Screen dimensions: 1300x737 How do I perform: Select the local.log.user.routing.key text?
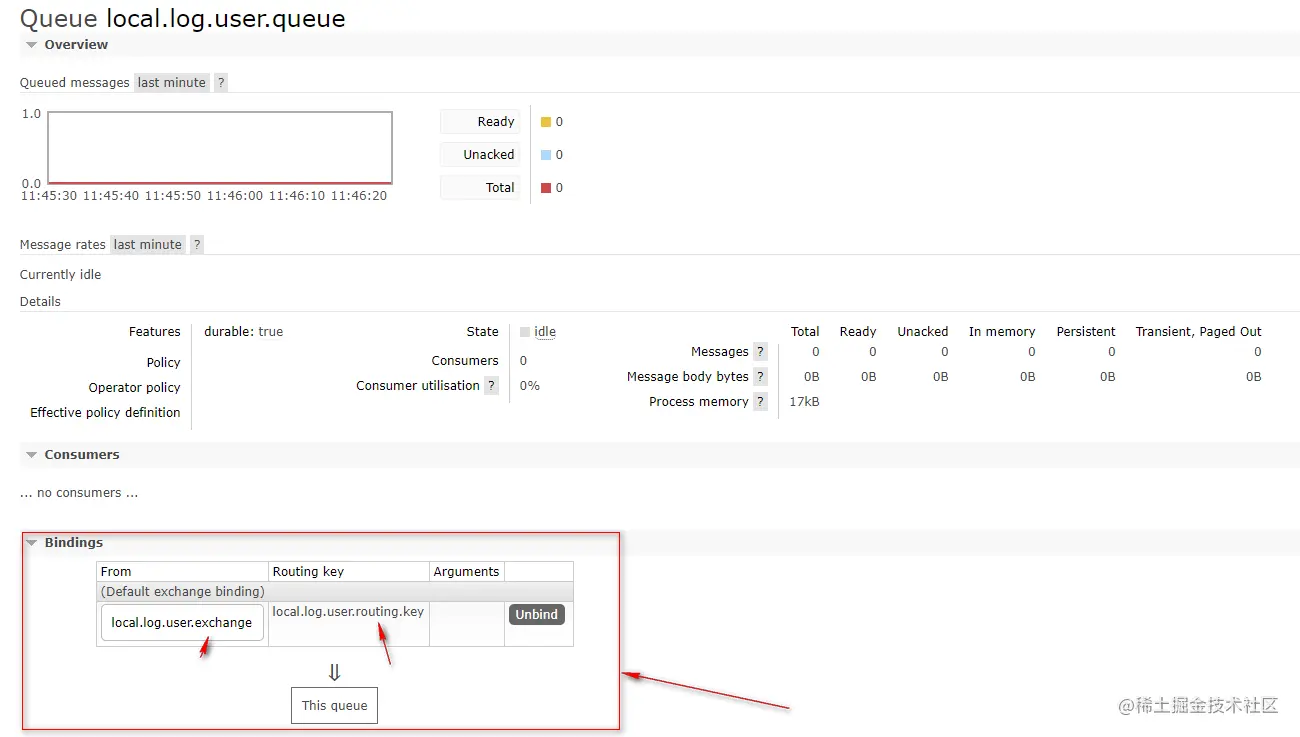pos(348,611)
